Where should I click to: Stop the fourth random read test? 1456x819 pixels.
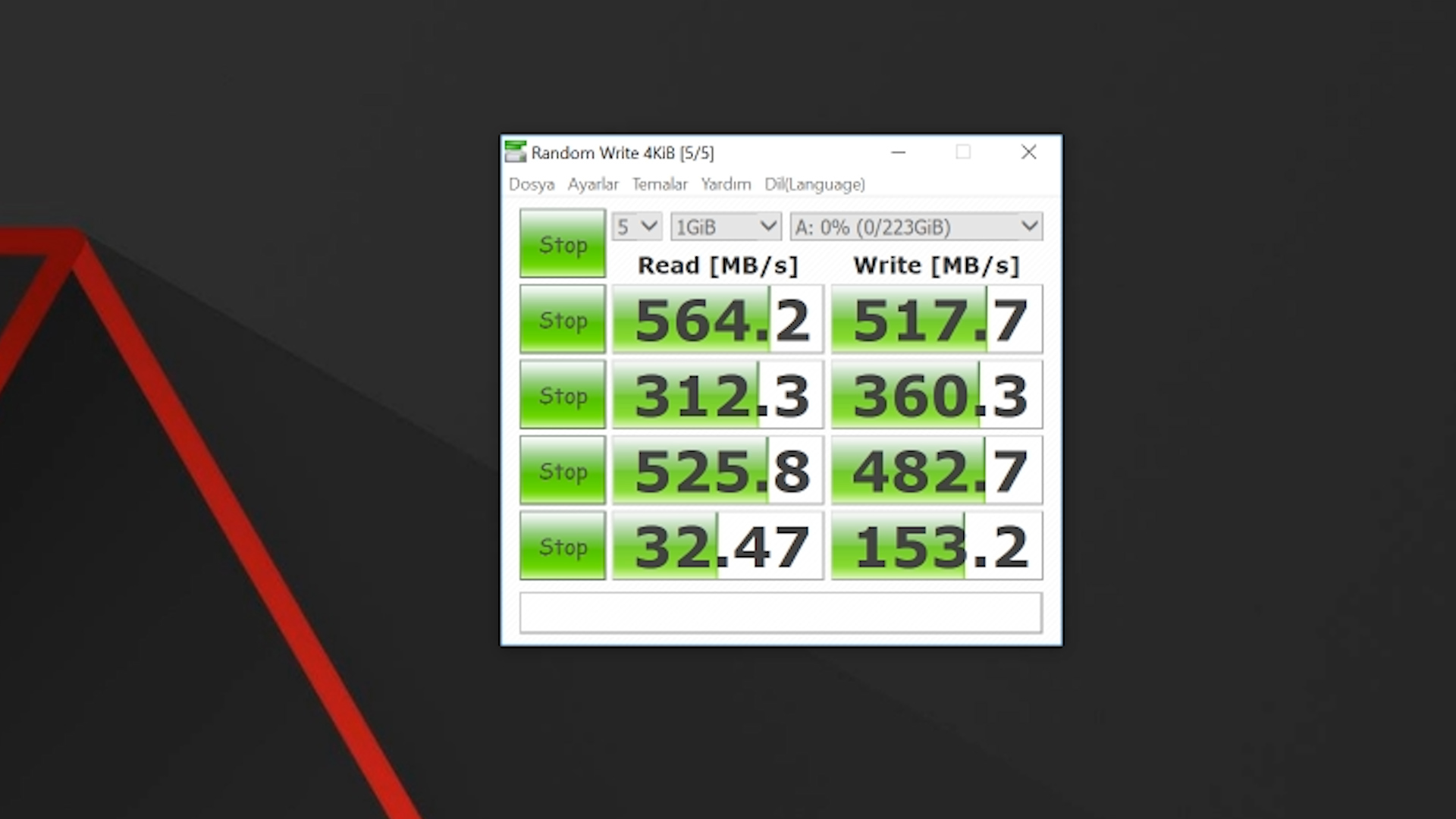coord(562,546)
